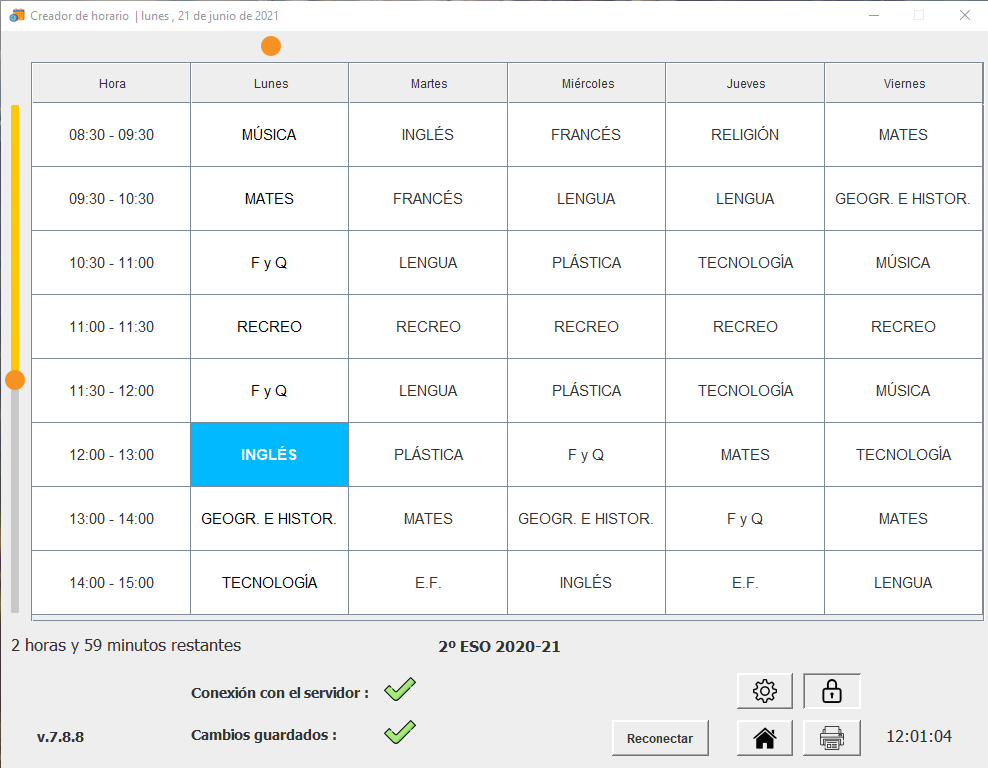
Task: Click the orange vertical slider handle
Action: point(15,380)
